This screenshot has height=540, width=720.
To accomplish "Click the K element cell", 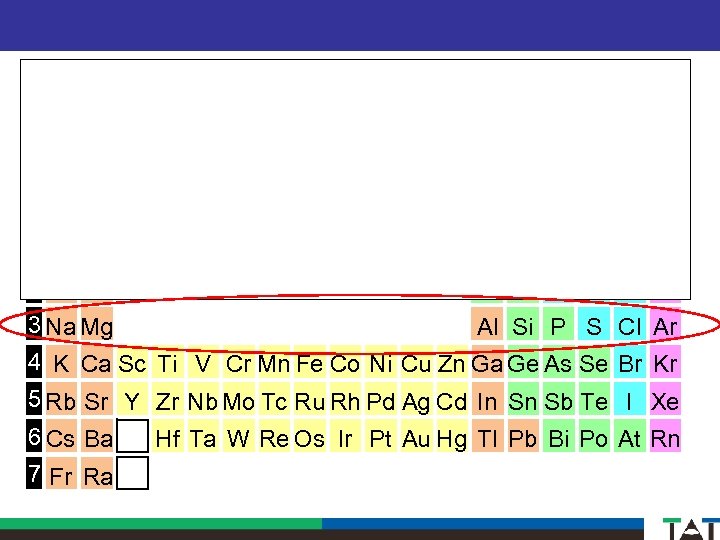I will pyautogui.click(x=61, y=362).
